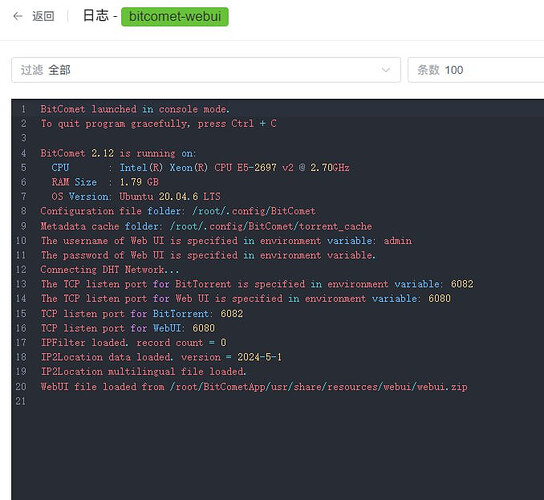The image size is (544, 500).
Task: Select line number 4 in gutter
Action: coord(23,153)
